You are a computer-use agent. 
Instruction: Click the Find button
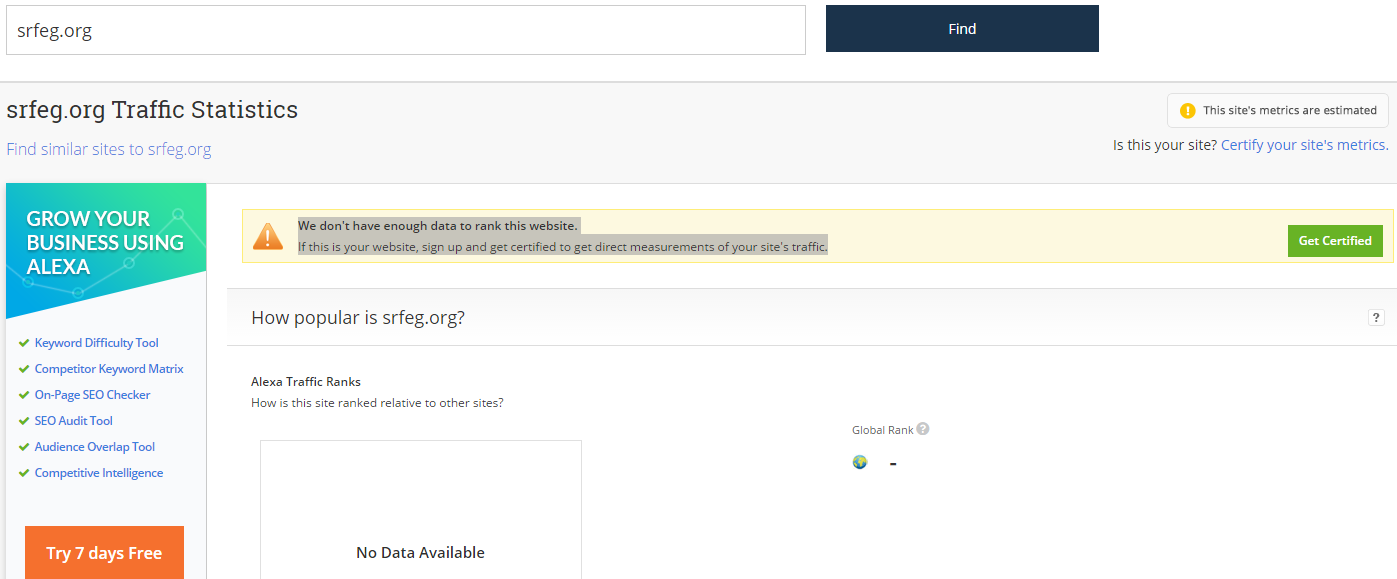click(962, 29)
